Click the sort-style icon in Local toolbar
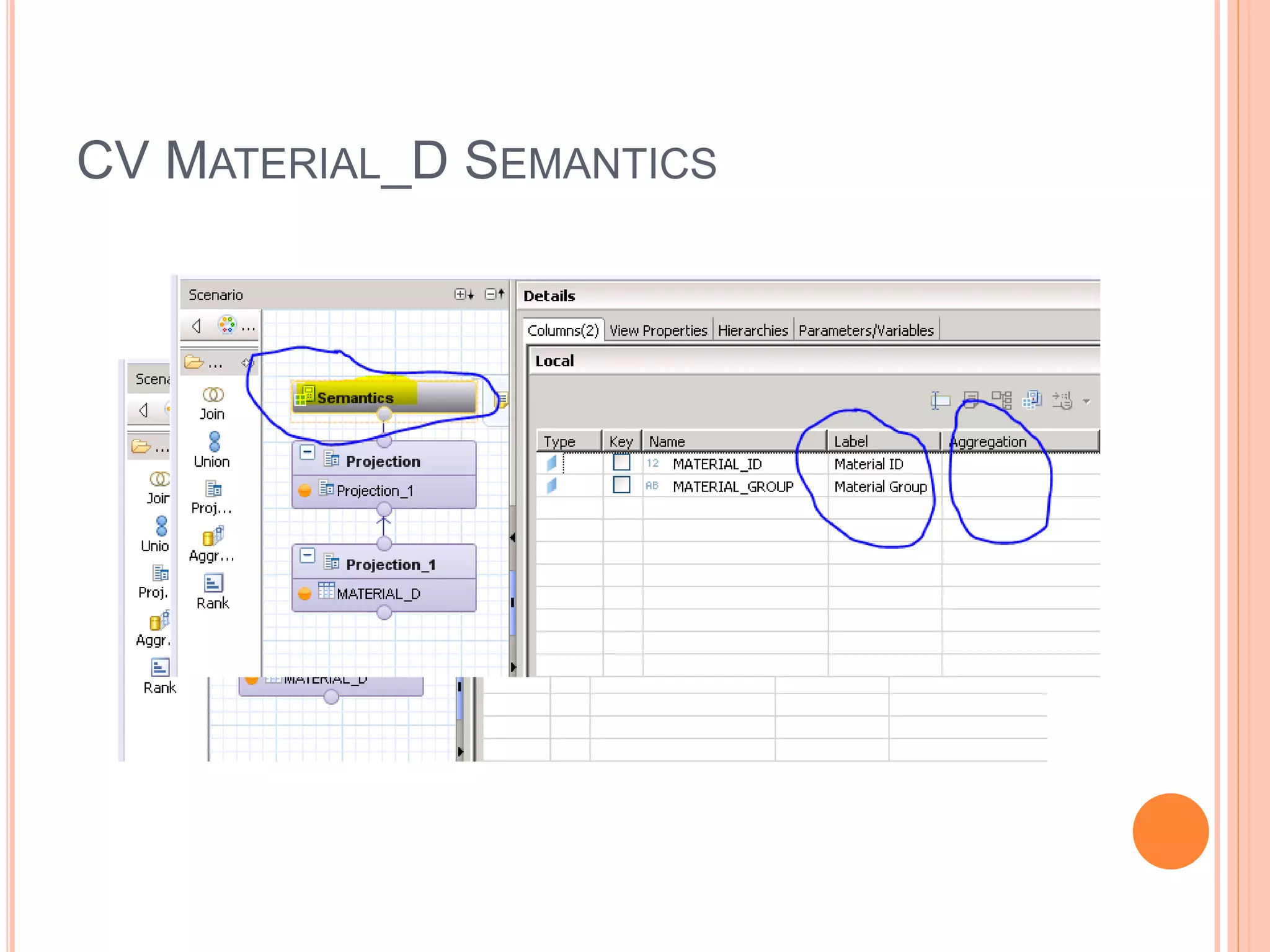This screenshot has height=952, width=1270. click(x=1062, y=400)
